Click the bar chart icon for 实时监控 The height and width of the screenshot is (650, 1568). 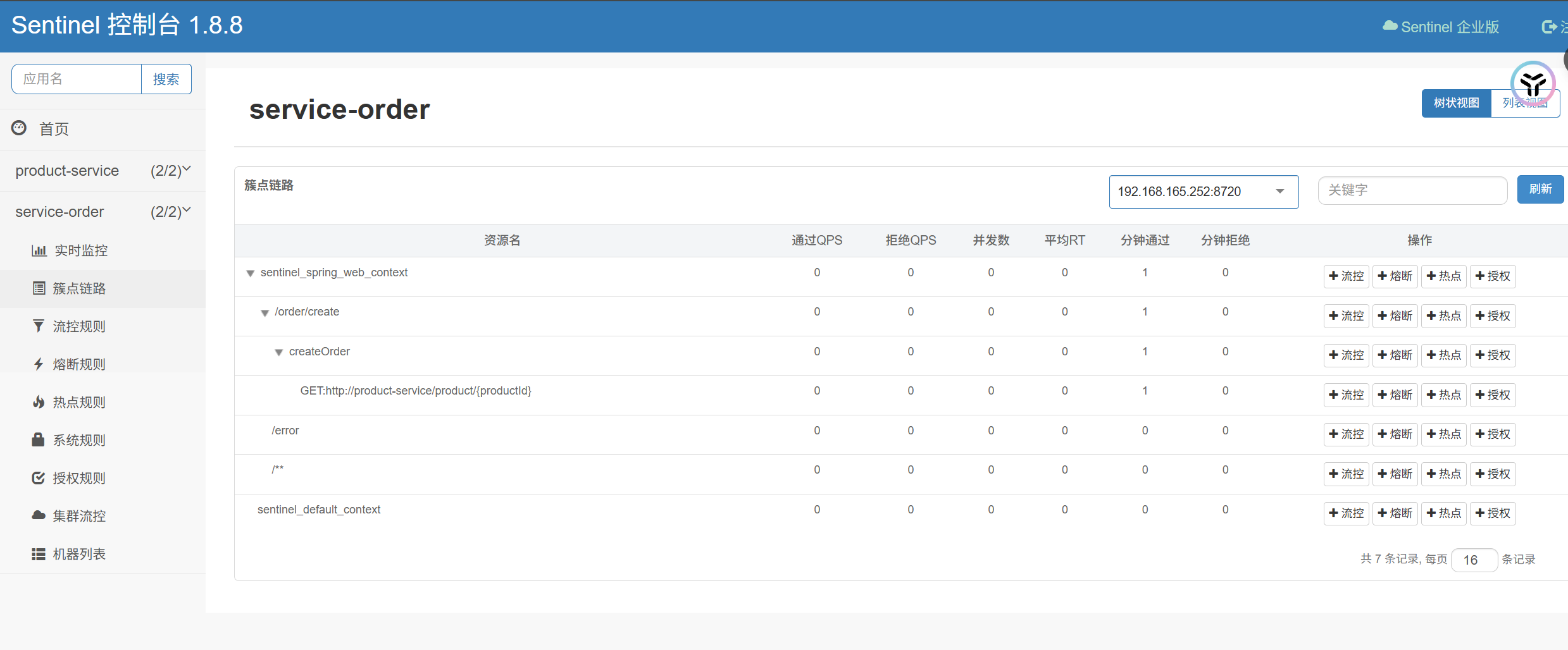(39, 251)
